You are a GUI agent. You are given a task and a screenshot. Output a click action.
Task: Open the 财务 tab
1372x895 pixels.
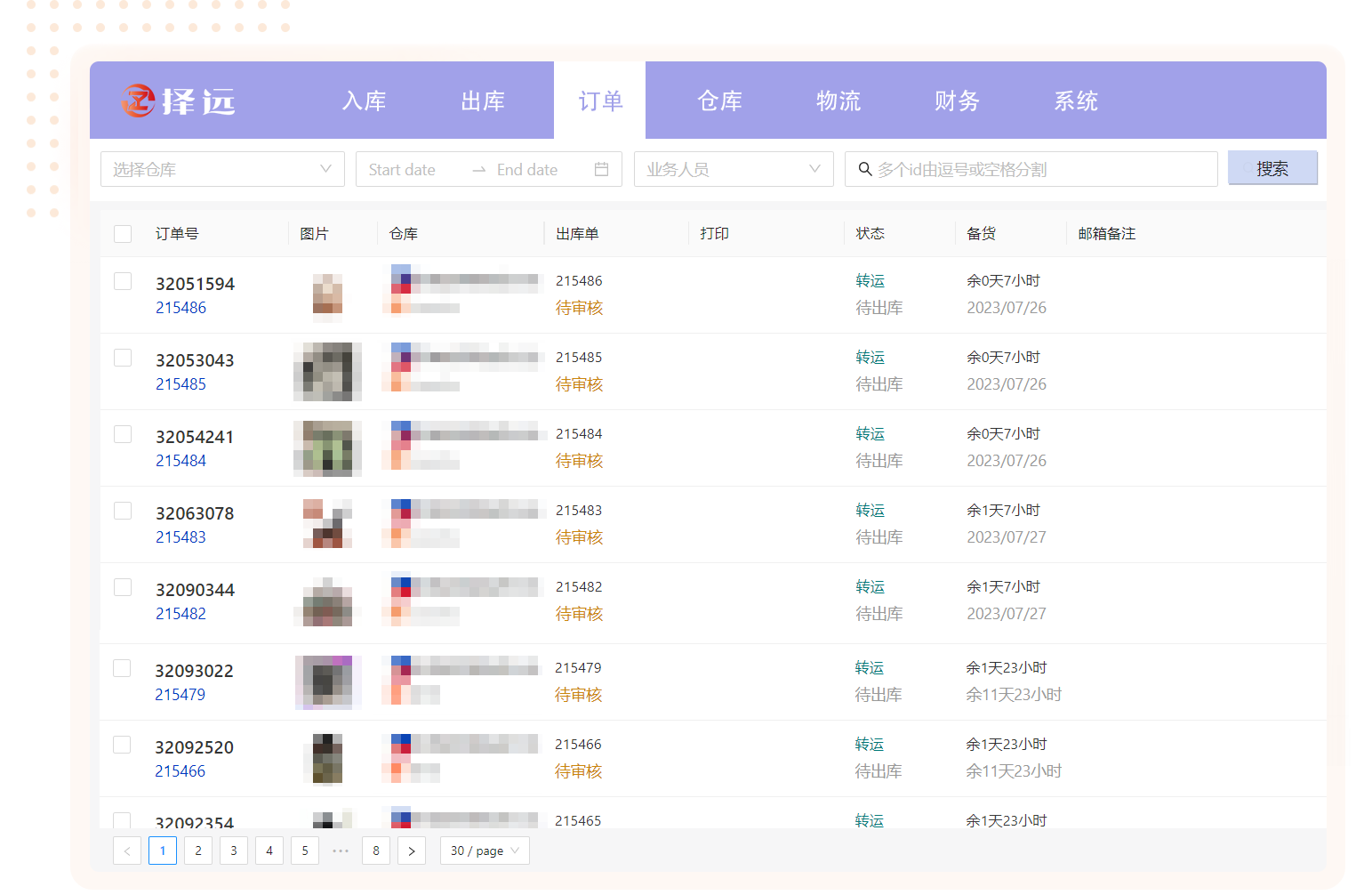[x=957, y=101]
